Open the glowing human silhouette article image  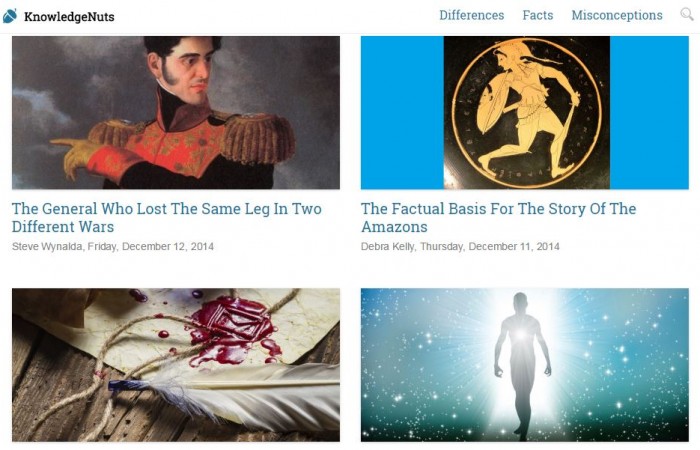point(525,365)
